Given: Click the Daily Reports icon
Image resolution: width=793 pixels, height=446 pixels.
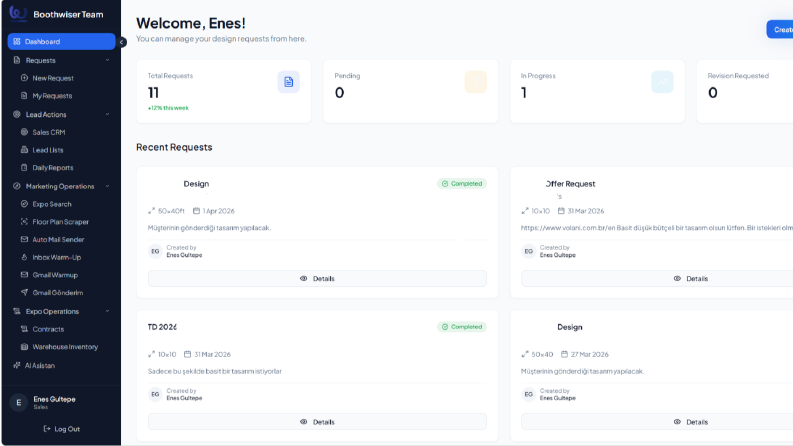Looking at the screenshot, I should pos(24,167).
